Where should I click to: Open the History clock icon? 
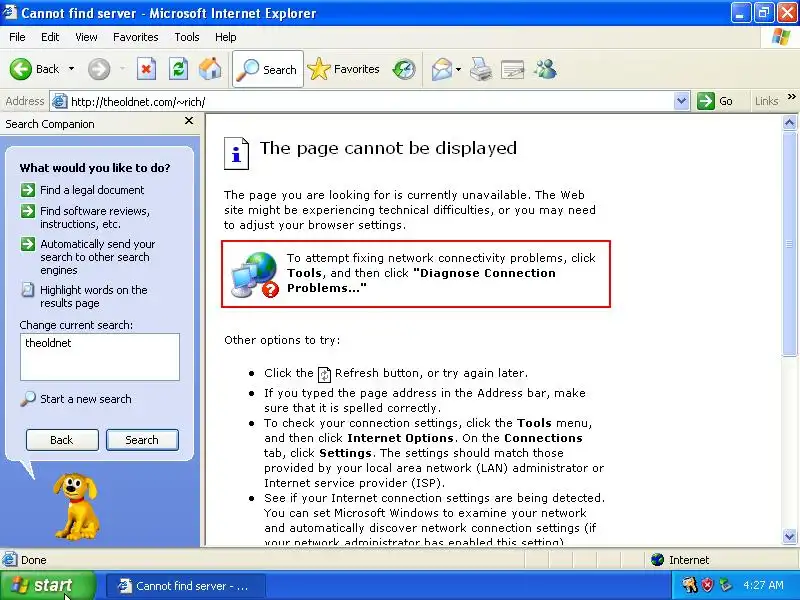coord(404,69)
